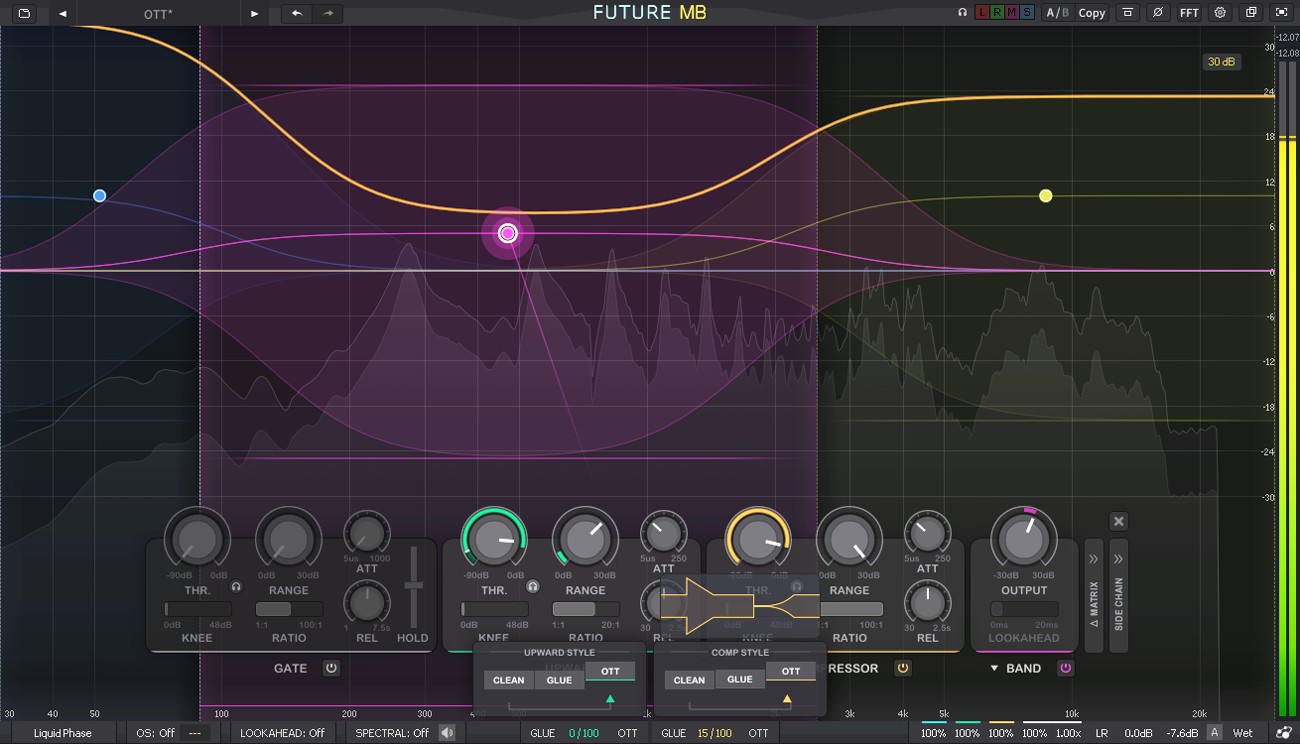Toggle the Band power button
Screen dimensions: 1300x744
[1066, 668]
